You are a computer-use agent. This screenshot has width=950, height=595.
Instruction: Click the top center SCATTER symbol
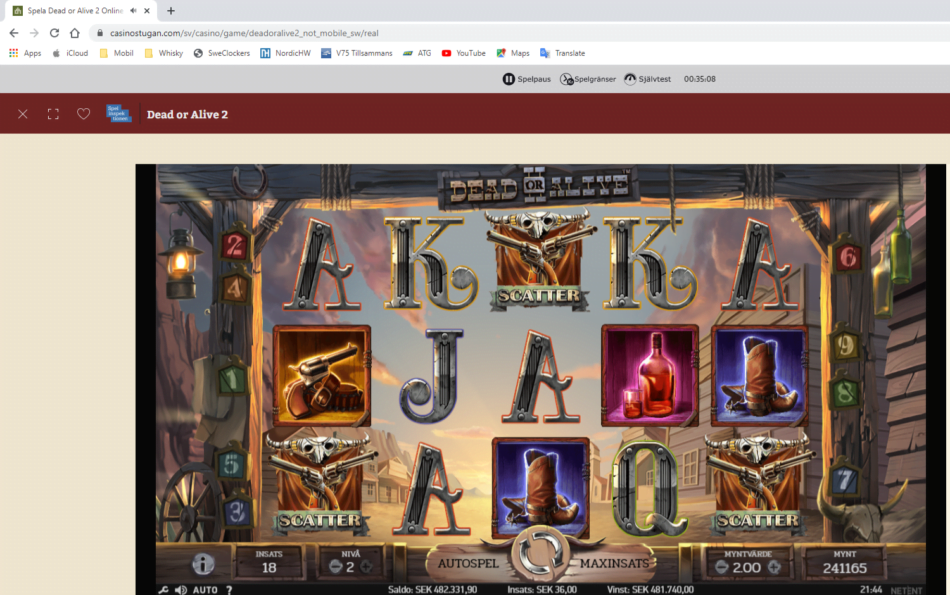tap(539, 261)
